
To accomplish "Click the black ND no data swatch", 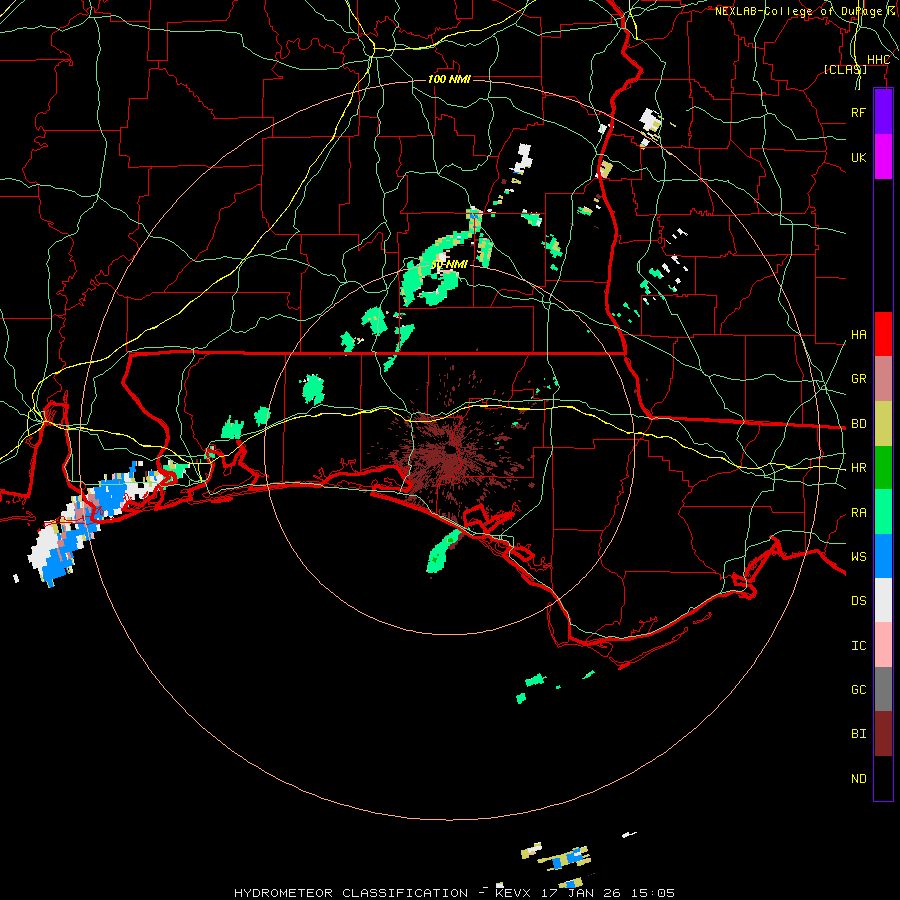I will coord(883,778).
